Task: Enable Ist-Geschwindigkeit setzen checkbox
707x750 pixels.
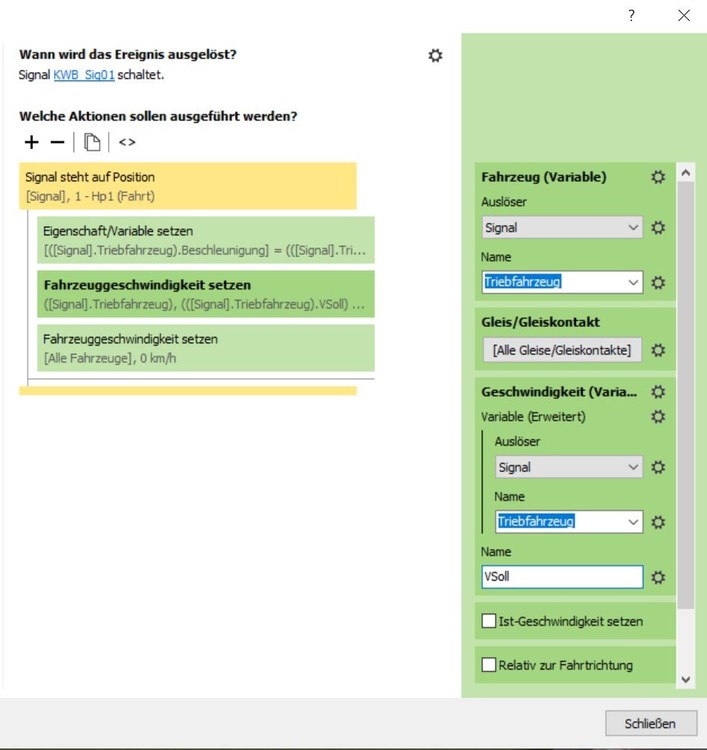Action: pos(489,621)
